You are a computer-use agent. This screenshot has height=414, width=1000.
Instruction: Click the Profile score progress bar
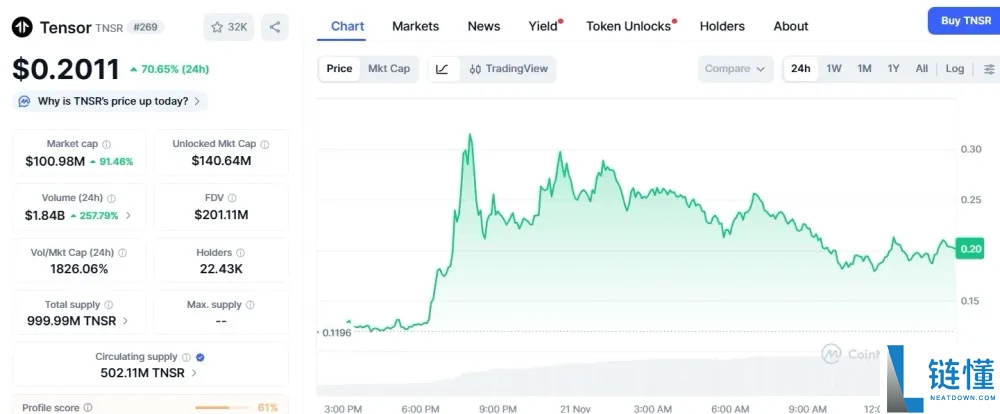point(222,408)
